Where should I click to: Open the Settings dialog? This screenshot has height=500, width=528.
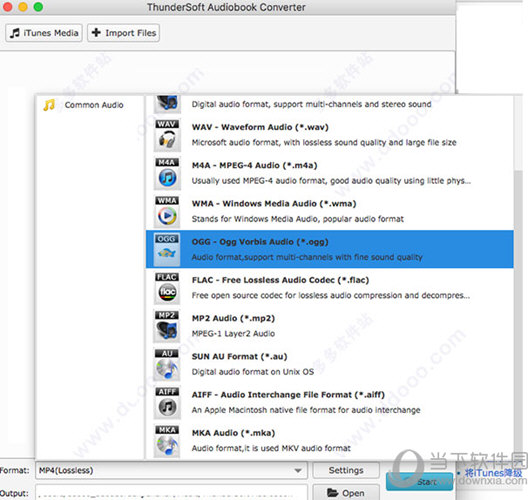346,470
